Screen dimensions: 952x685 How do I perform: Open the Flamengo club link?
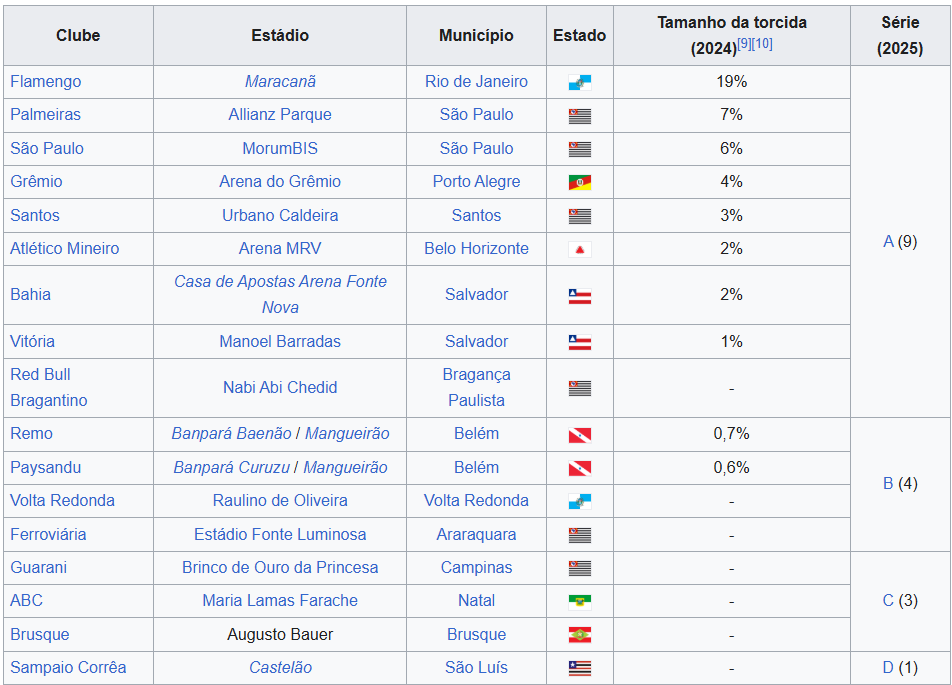pyautogui.click(x=45, y=82)
